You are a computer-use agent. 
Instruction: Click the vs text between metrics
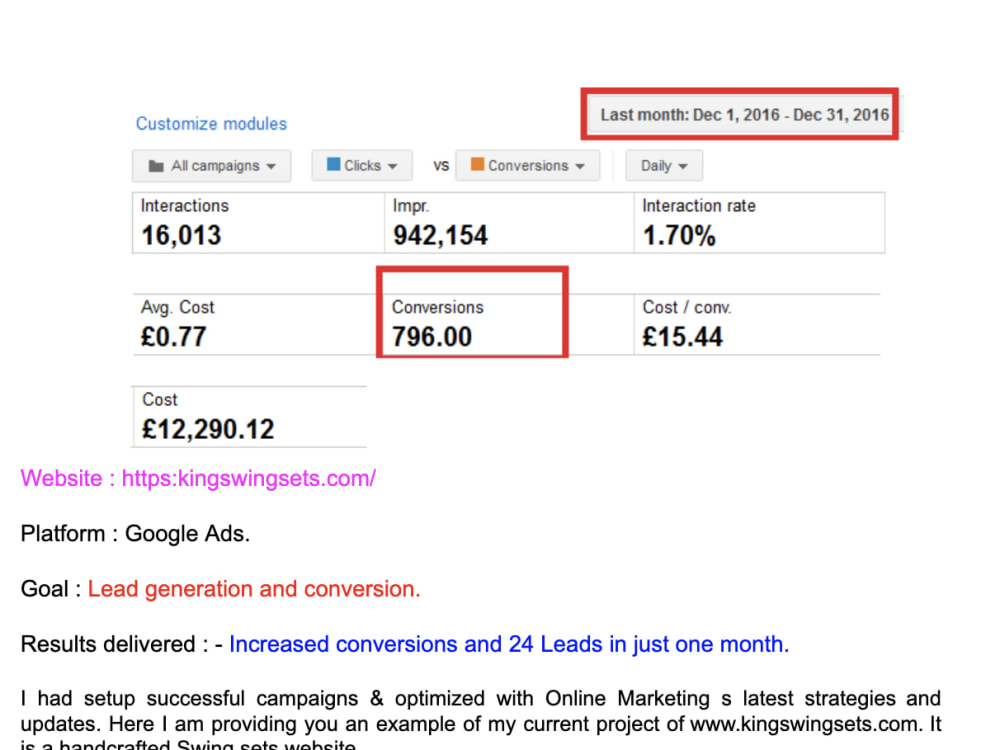[441, 166]
